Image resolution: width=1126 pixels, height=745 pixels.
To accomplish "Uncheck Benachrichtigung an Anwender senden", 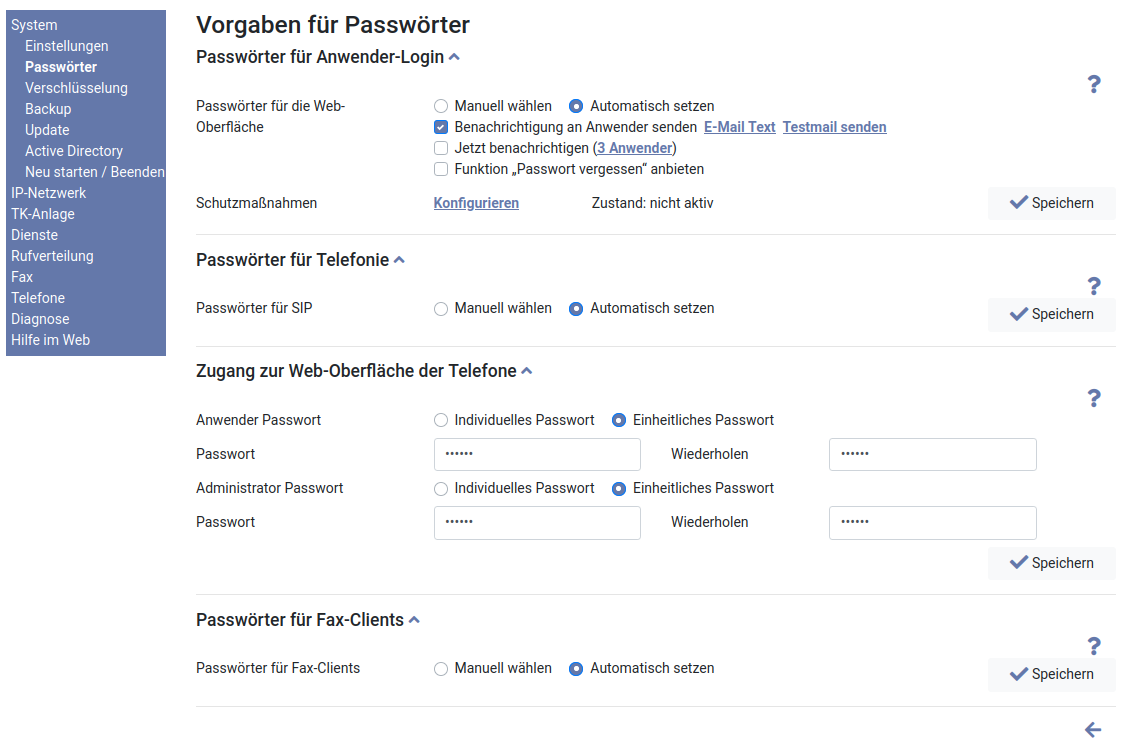I will (441, 127).
